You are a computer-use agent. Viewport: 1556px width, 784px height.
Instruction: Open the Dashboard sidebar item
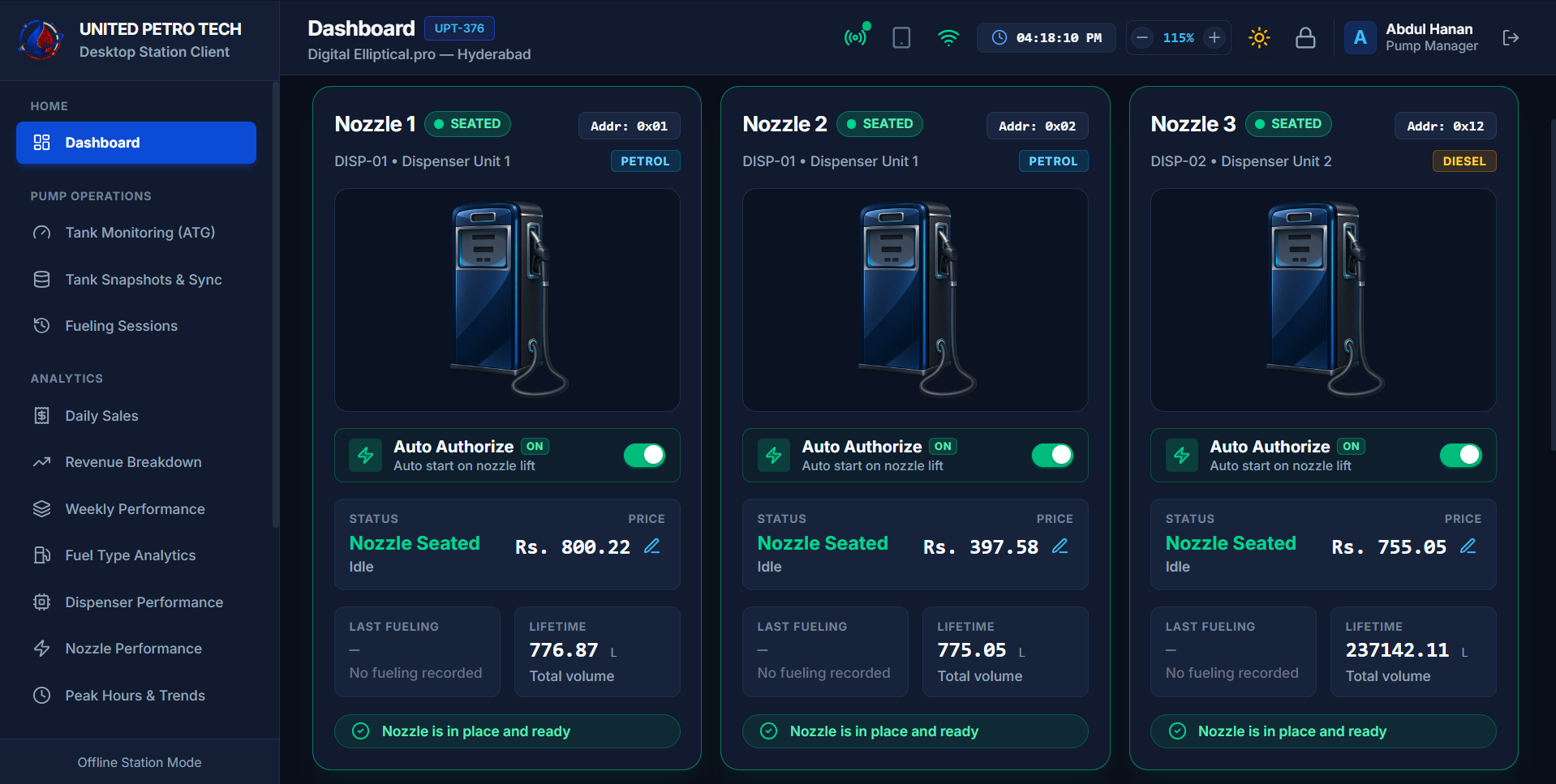tap(136, 143)
